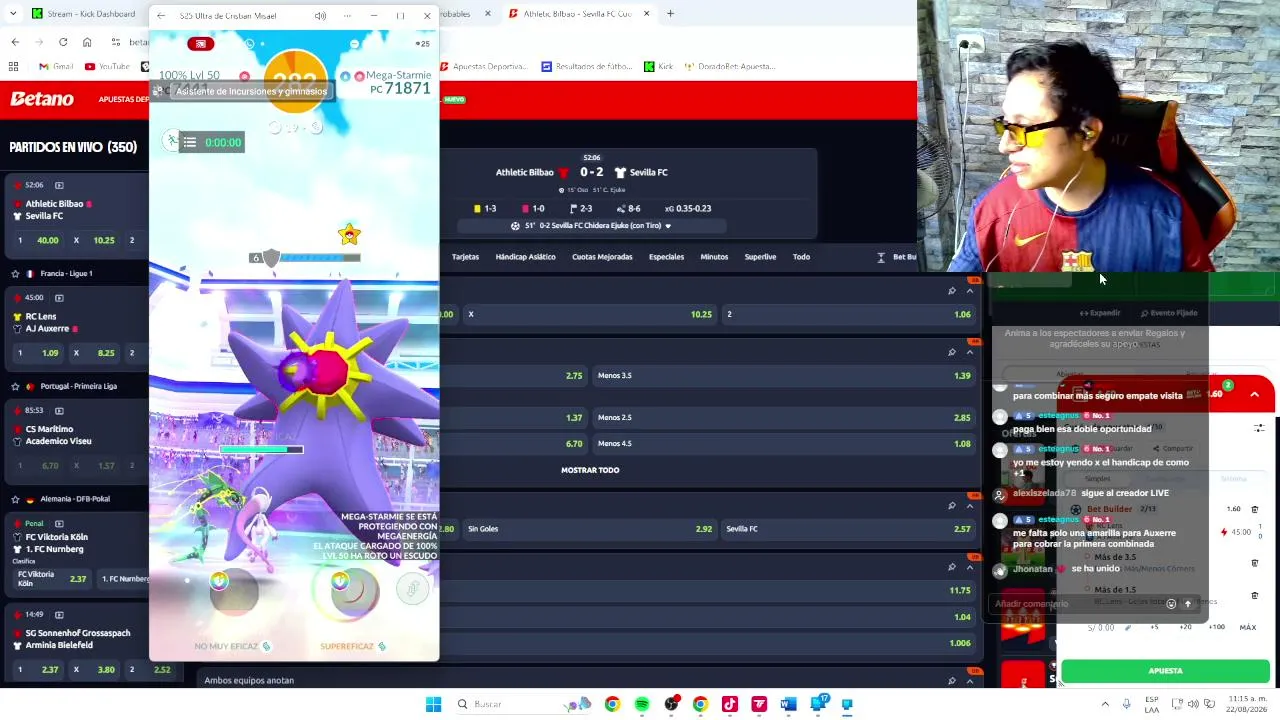Place the bet with the APUESTA button
1280x720 pixels.
pos(1165,671)
